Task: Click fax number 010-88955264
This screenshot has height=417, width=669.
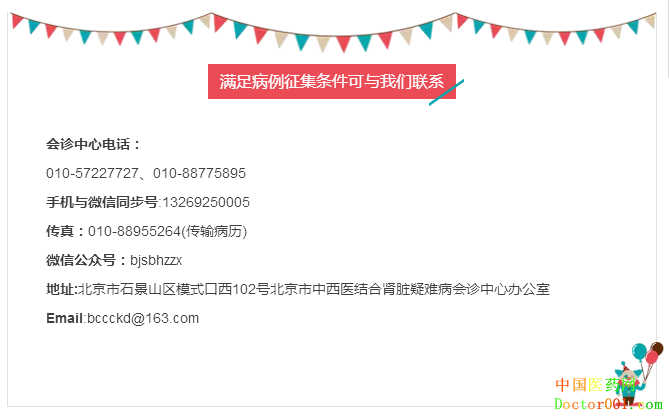Action: (x=134, y=231)
